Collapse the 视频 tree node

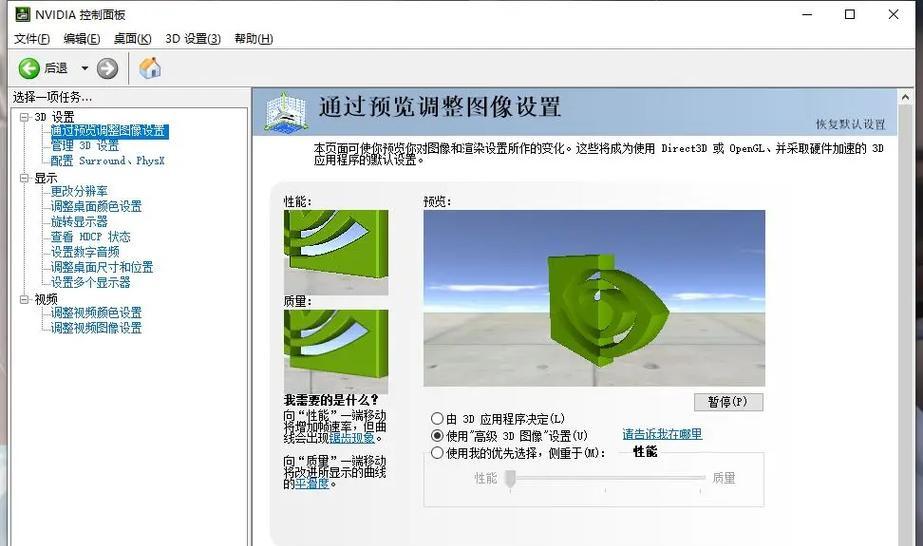coord(24,299)
